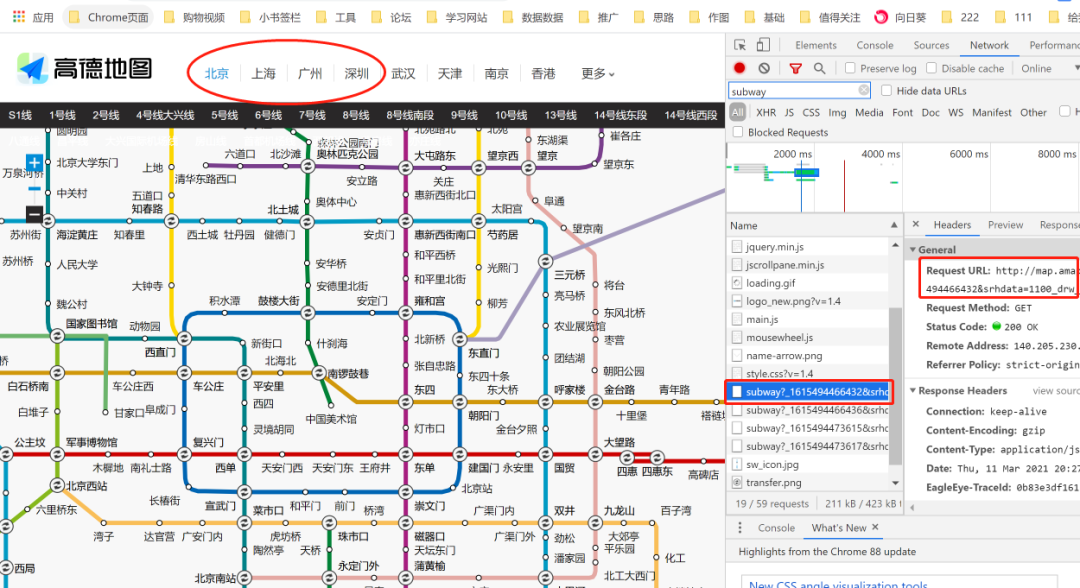Open network search with magnifier icon

click(x=819, y=68)
